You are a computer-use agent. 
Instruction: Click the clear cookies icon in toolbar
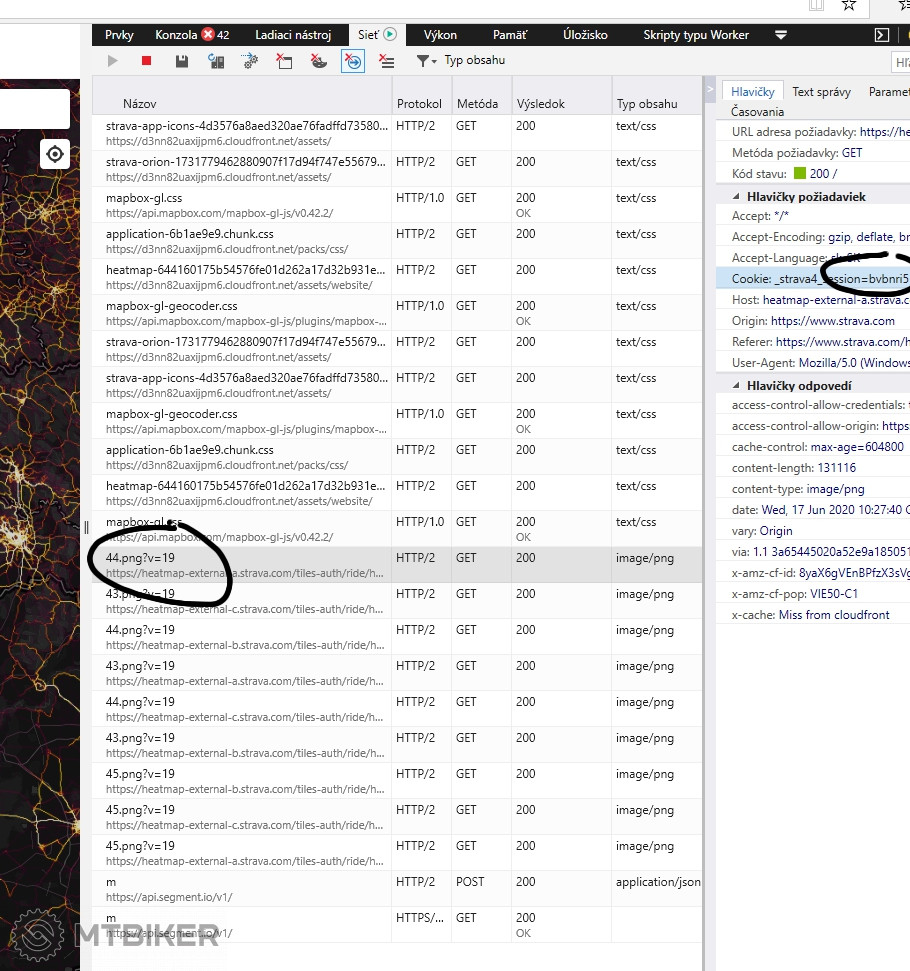click(319, 61)
